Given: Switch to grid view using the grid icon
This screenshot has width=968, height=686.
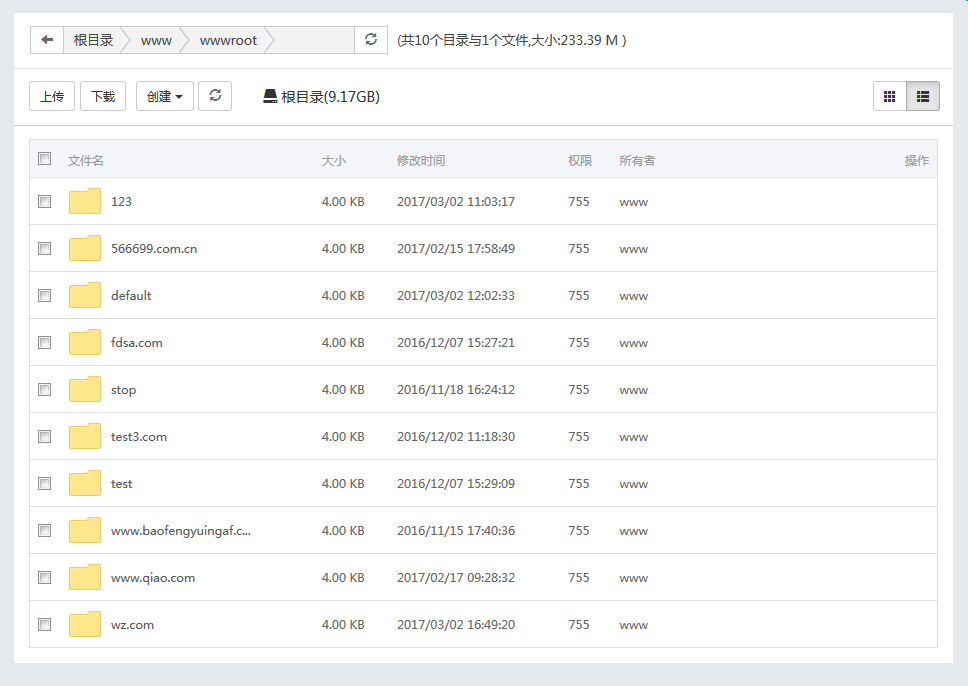Looking at the screenshot, I should [889, 96].
